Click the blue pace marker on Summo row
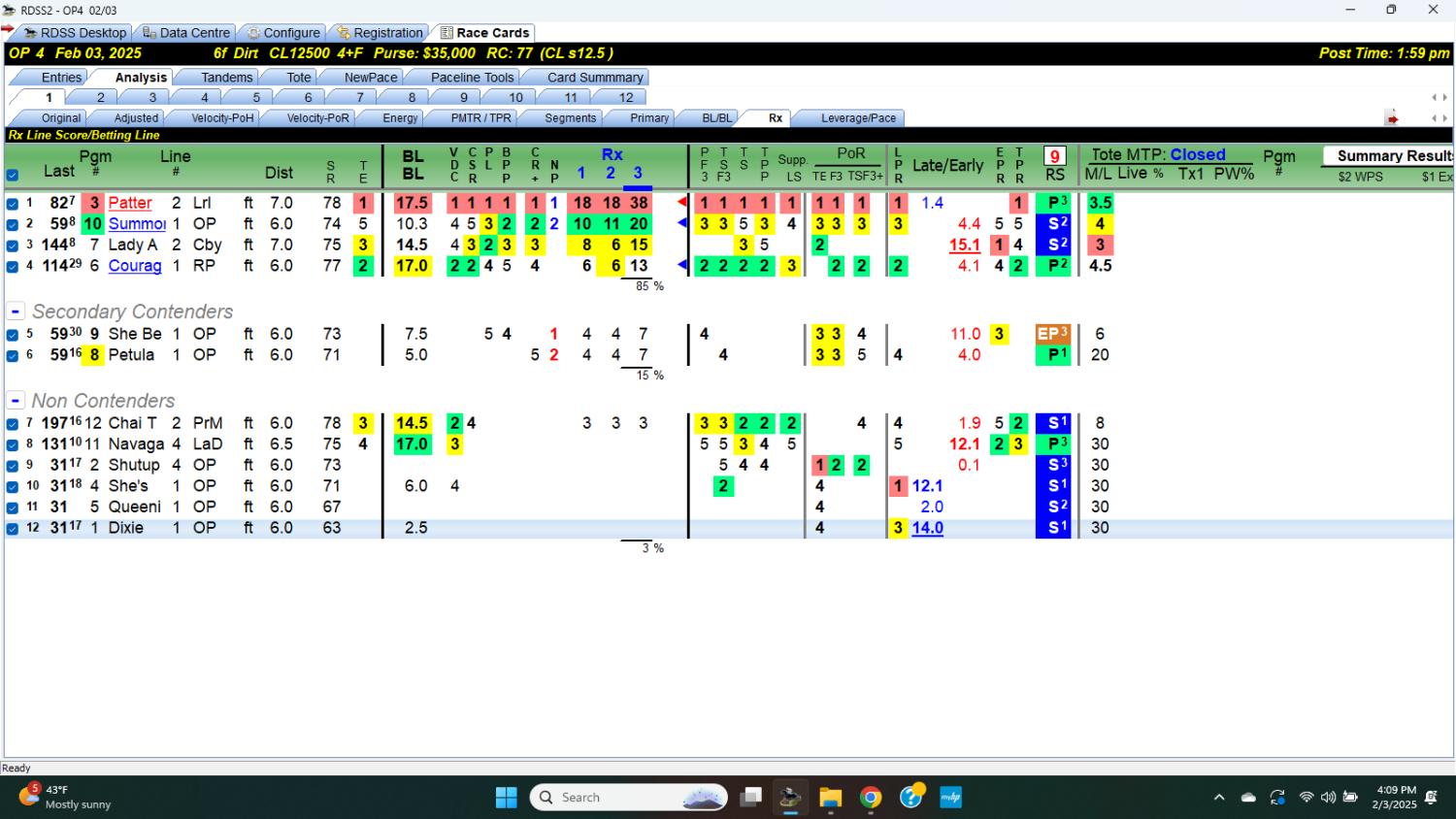 tap(681, 223)
